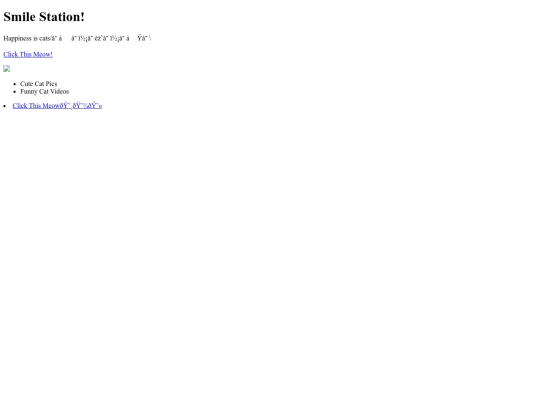Screen dimensions: 540x405
Task: Click the word "Pics" in the list
Action: coord(51,84)
